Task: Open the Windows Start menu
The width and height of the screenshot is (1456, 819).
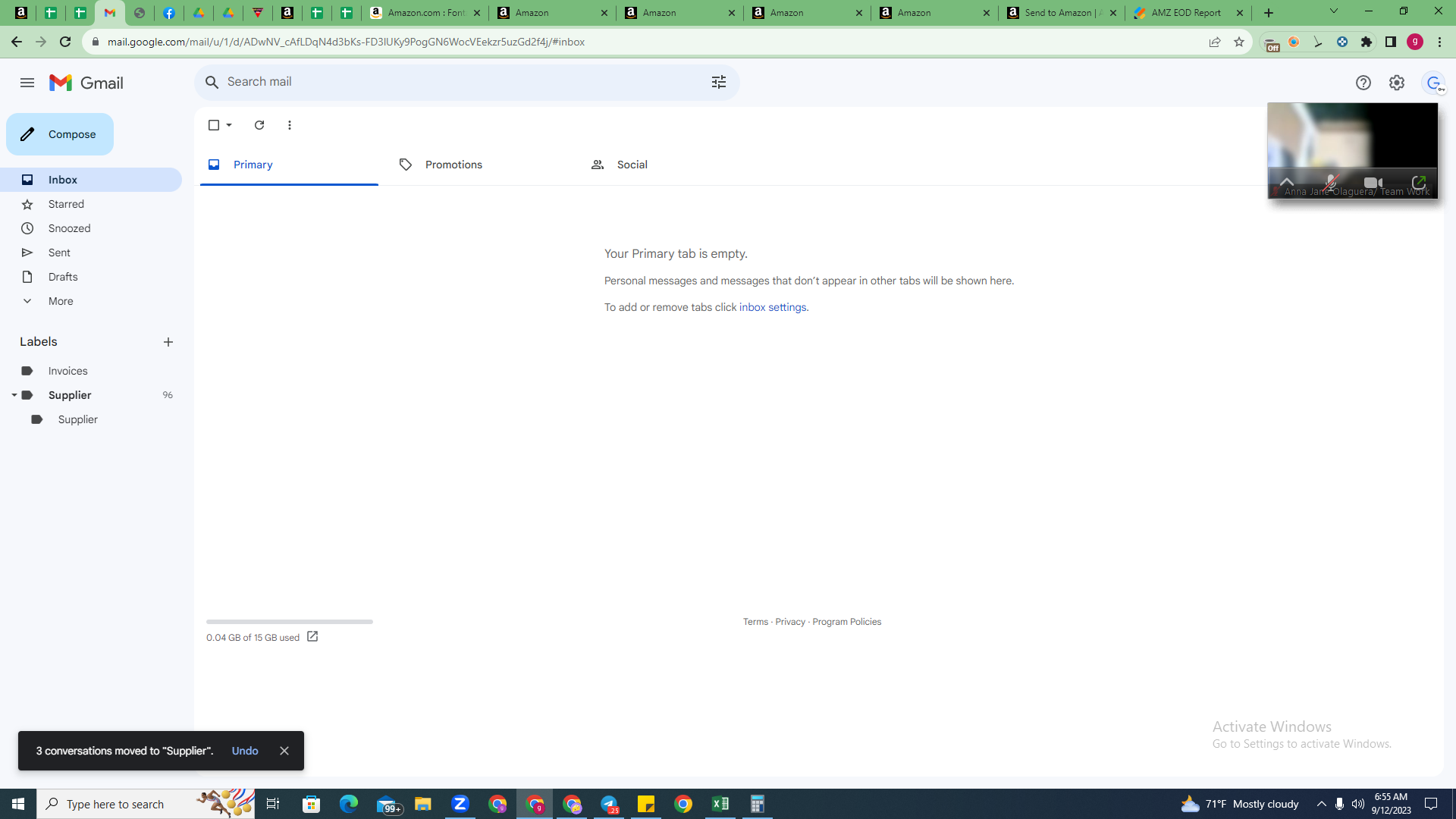Action: pos(18,804)
